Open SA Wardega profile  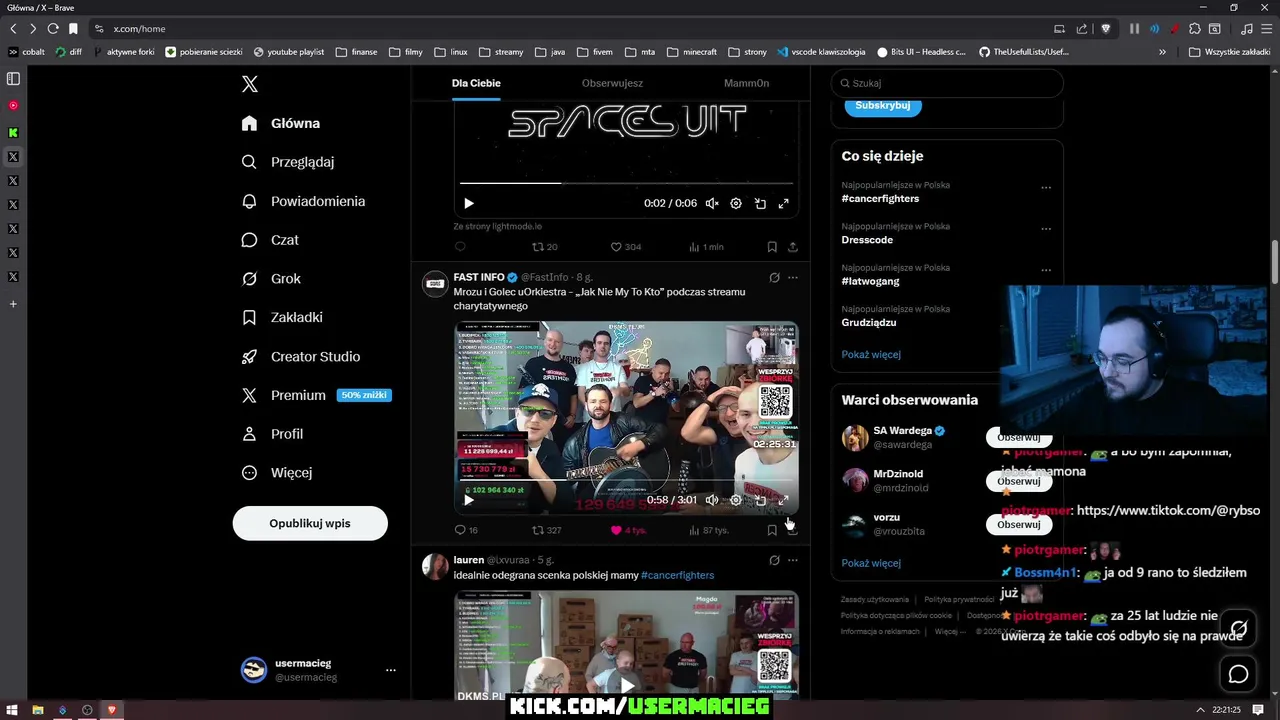(902, 431)
